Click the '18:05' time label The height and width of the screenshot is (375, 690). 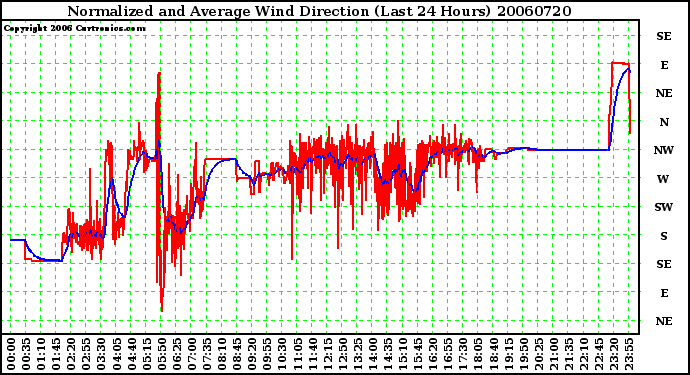[478, 354]
